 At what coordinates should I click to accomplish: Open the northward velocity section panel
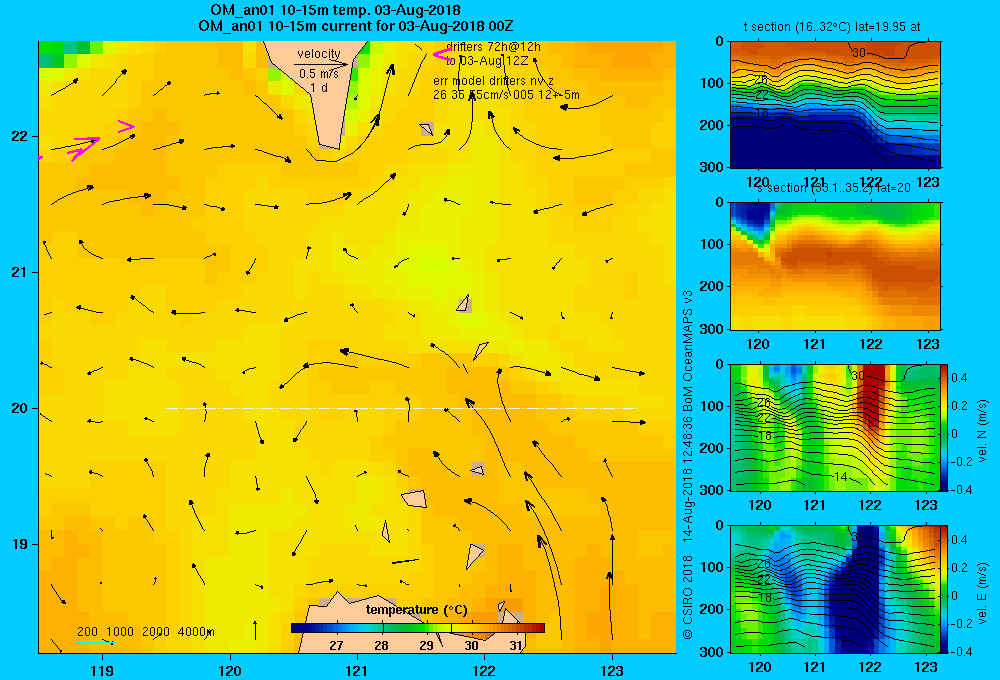[x=835, y=427]
